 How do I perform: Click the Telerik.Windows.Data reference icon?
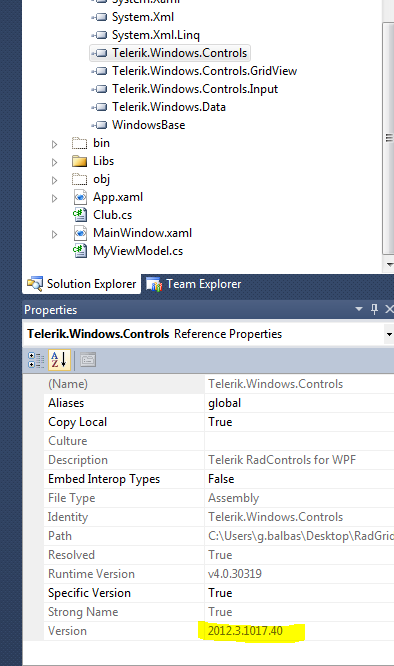point(100,107)
